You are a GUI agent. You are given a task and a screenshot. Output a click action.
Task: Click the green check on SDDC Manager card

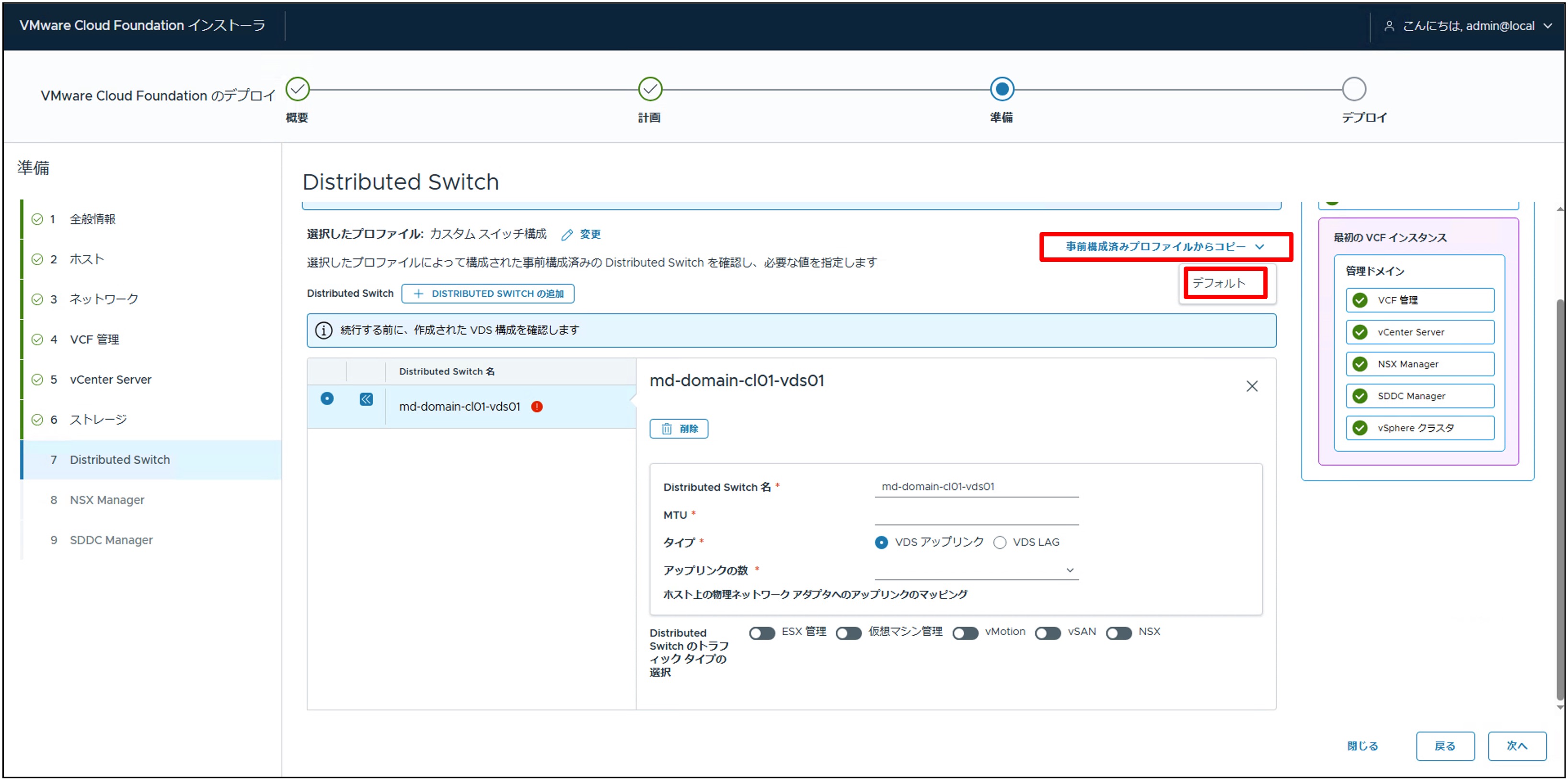(1360, 396)
